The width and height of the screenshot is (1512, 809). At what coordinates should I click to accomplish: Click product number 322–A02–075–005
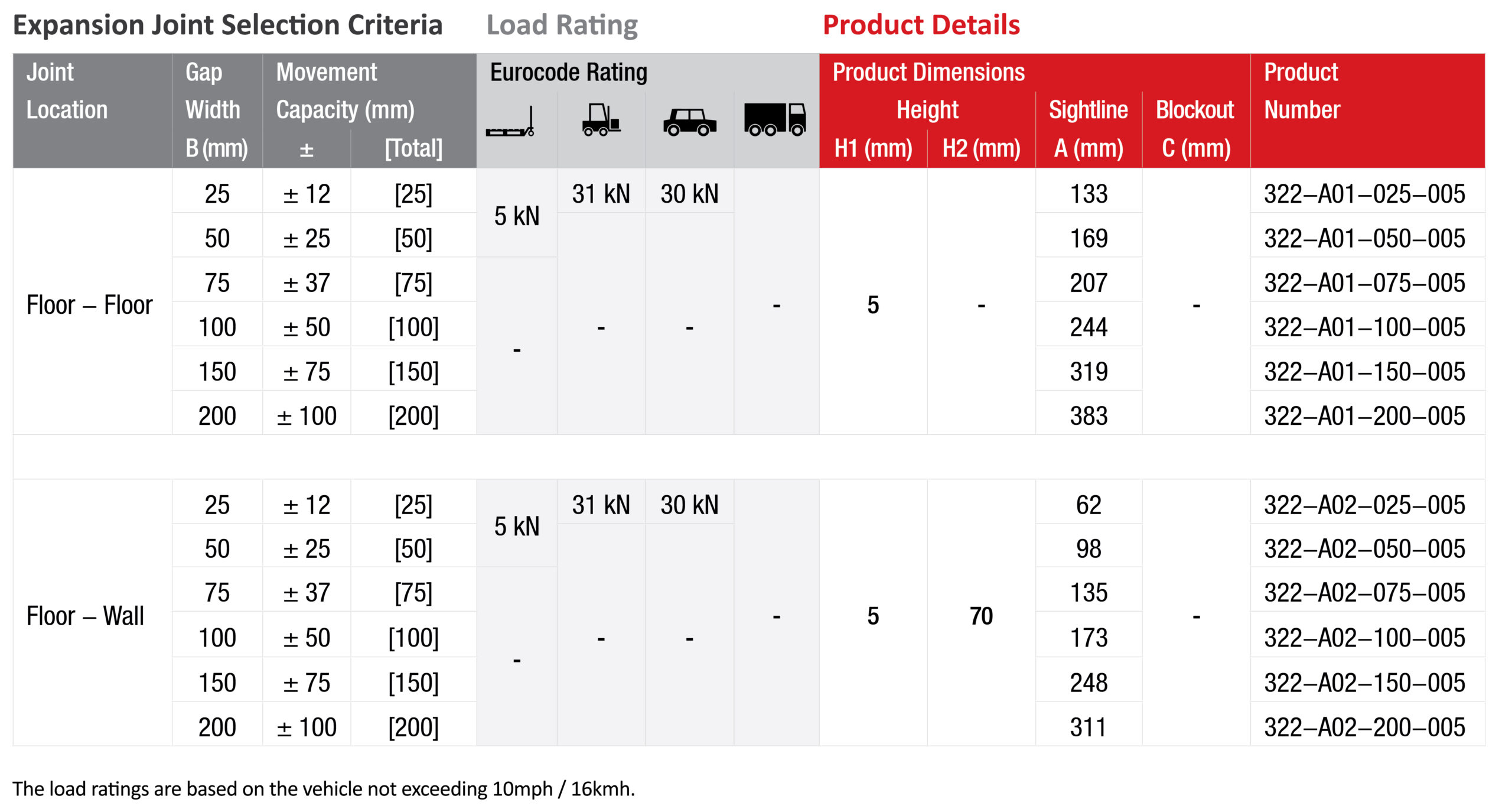(x=1364, y=593)
